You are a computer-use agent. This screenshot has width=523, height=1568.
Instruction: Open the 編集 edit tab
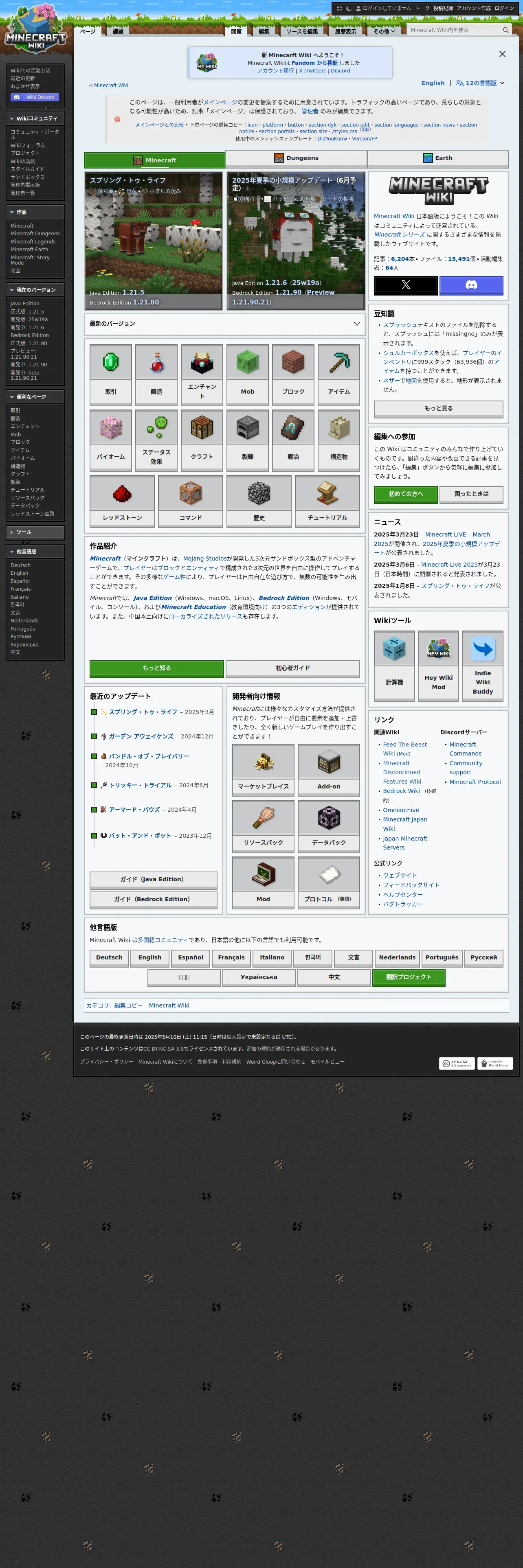click(264, 31)
